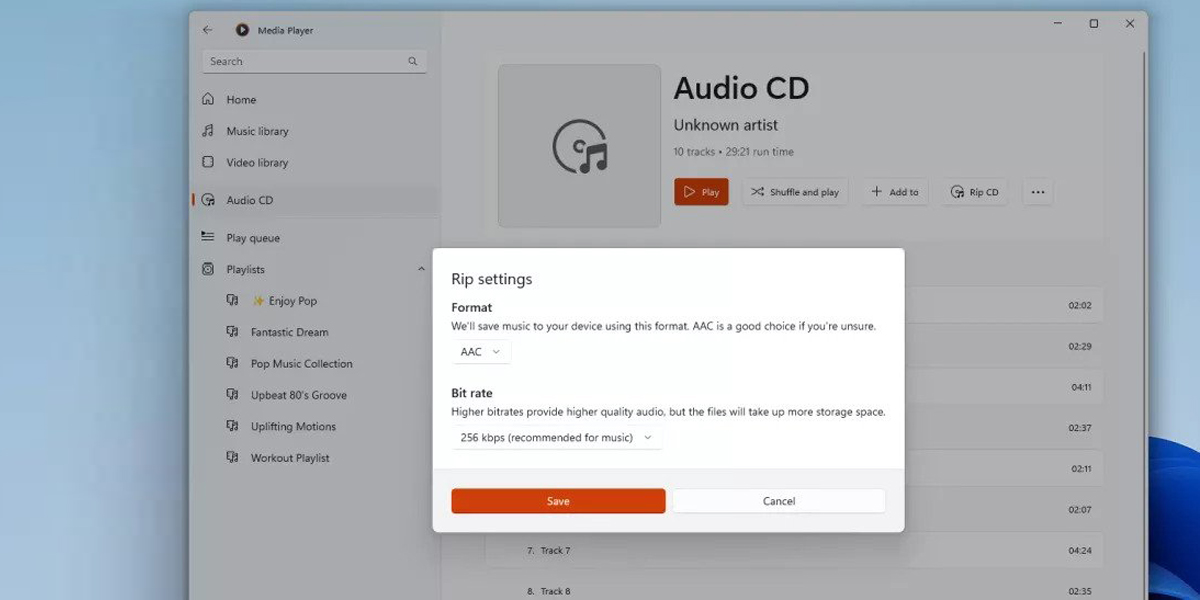Open Music library page
This screenshot has width=1200, height=600.
click(315, 131)
